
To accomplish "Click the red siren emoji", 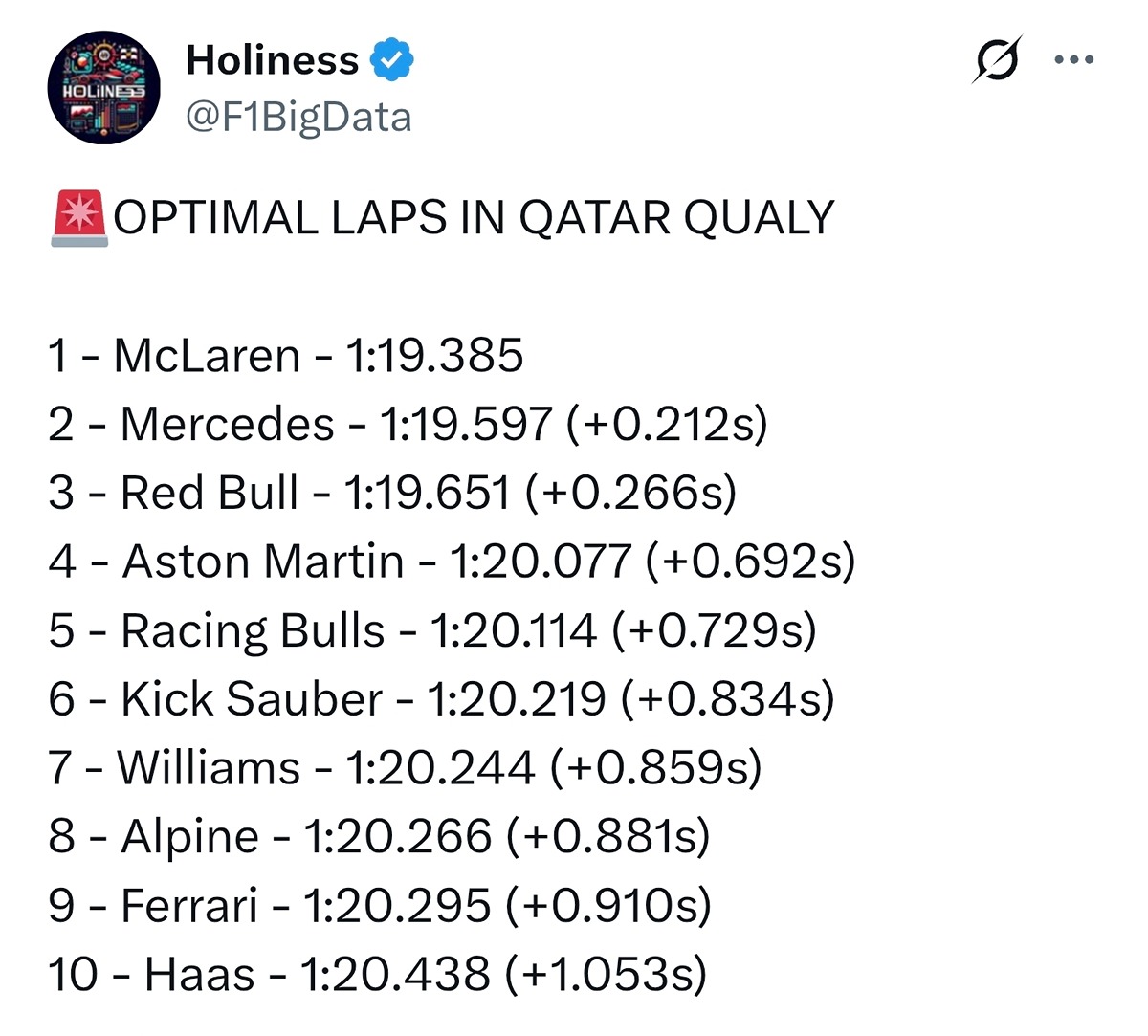I will click(x=78, y=218).
